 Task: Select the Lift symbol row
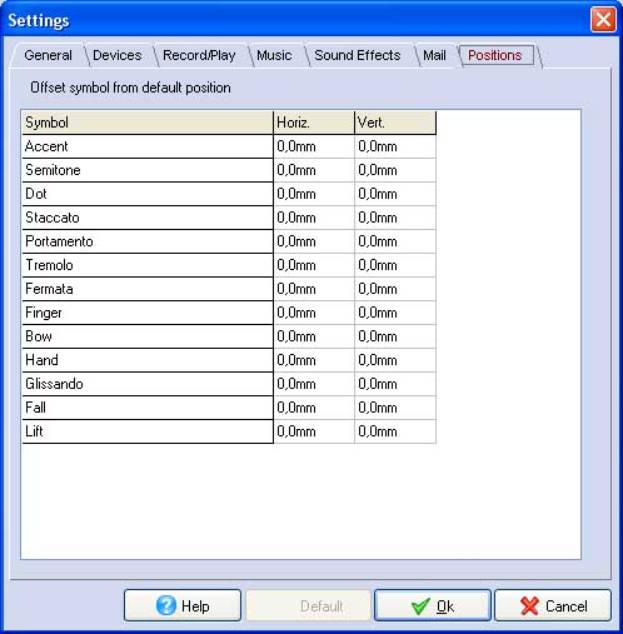(148, 431)
